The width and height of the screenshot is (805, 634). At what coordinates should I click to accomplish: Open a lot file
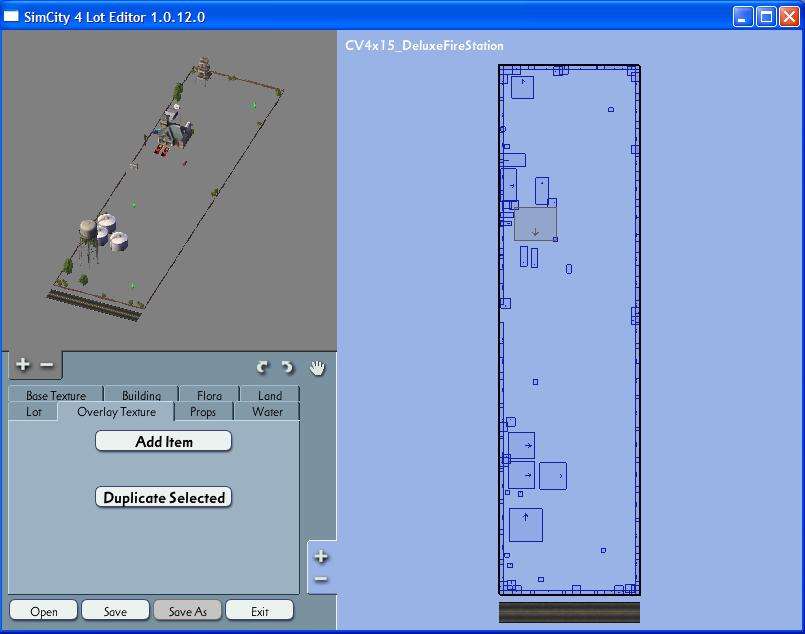(44, 611)
